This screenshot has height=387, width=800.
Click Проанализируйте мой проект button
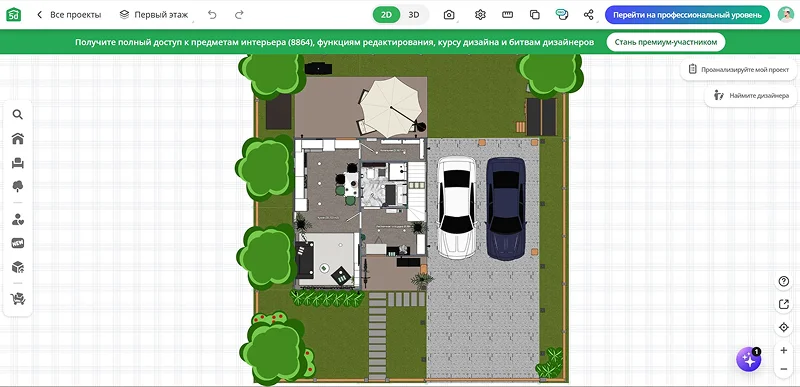click(x=739, y=69)
